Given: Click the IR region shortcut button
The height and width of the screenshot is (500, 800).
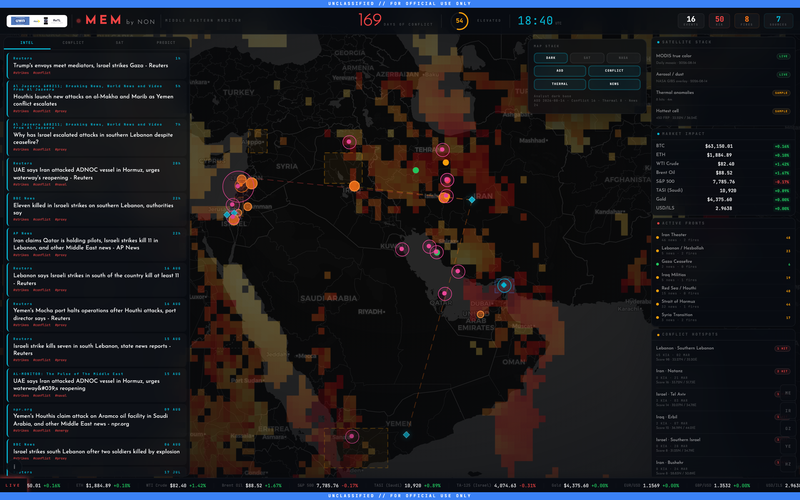Looking at the screenshot, I should pos(788,411).
